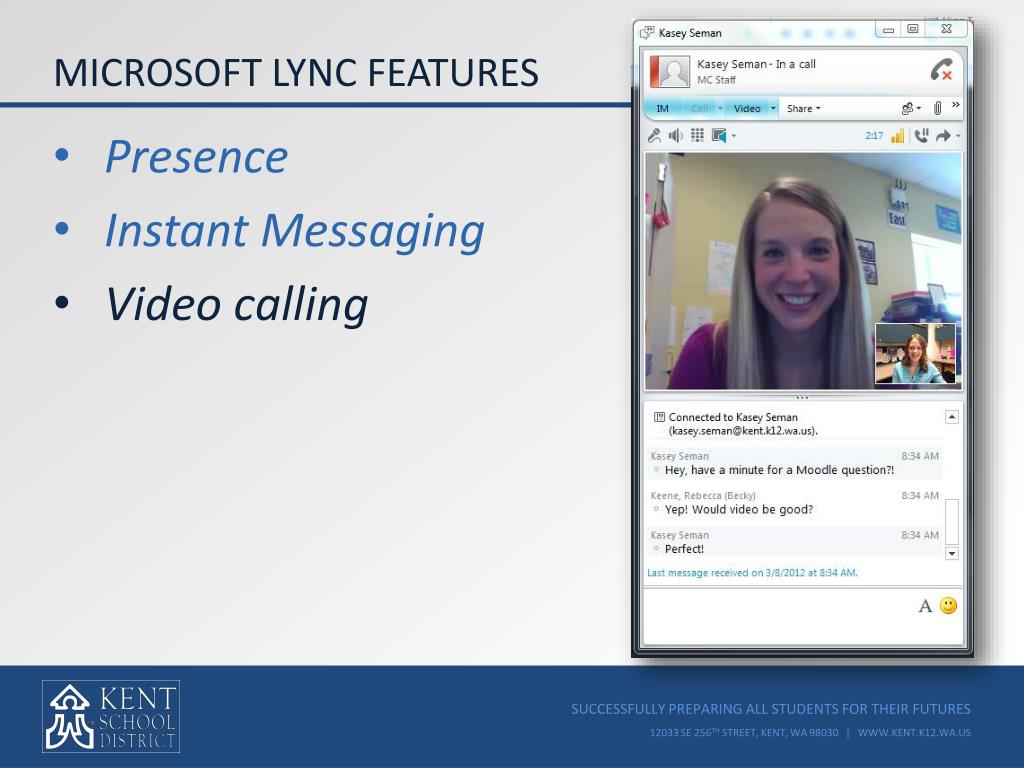End the call with the red hang-up icon
Viewport: 1024px width, 768px height.
(941, 70)
